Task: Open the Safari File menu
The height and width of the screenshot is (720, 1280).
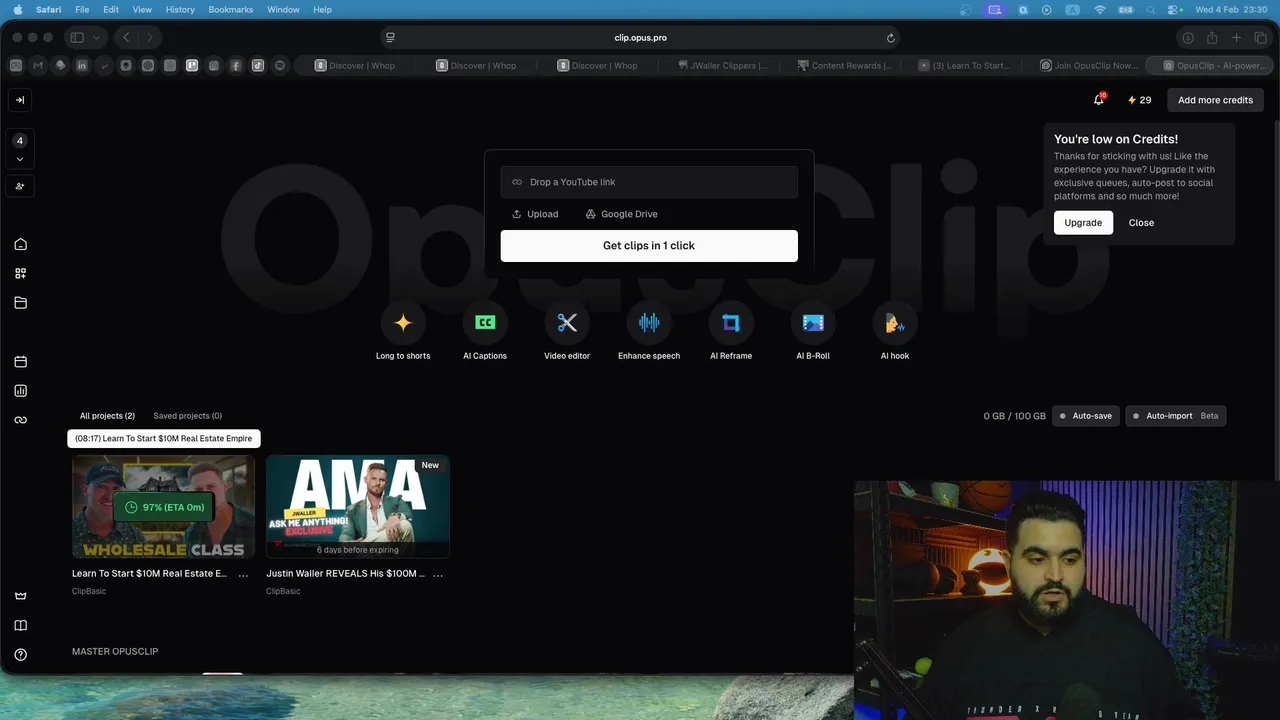Action: pyautogui.click(x=82, y=9)
